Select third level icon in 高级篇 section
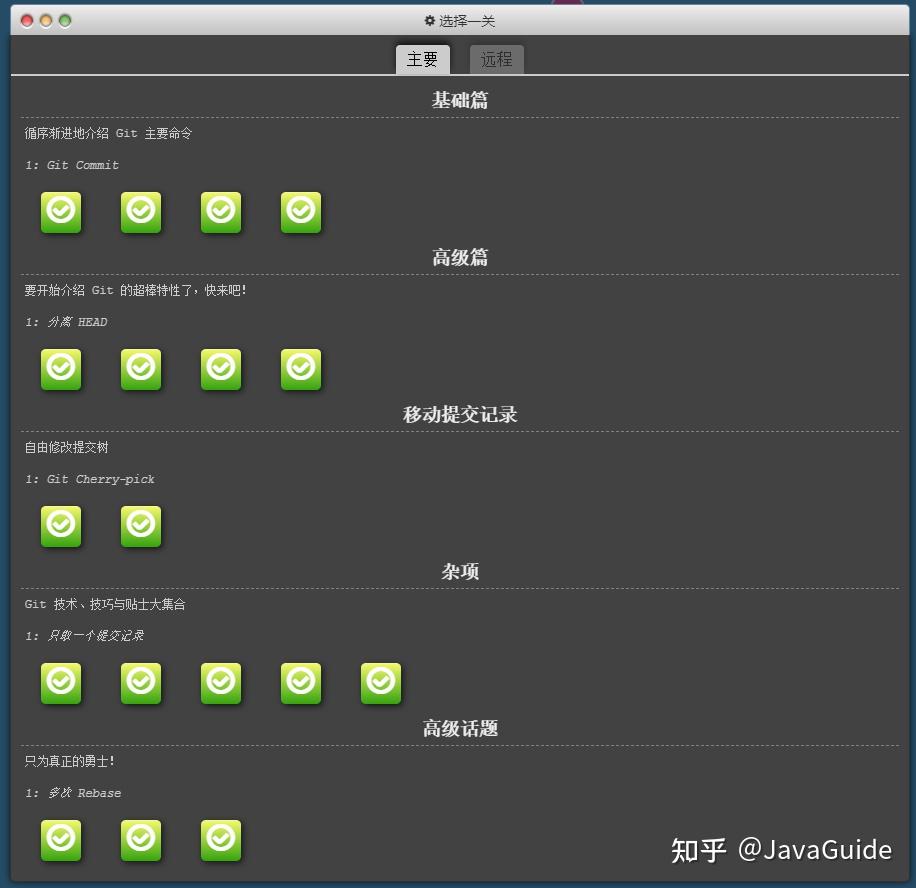916x888 pixels. pyautogui.click(x=221, y=369)
